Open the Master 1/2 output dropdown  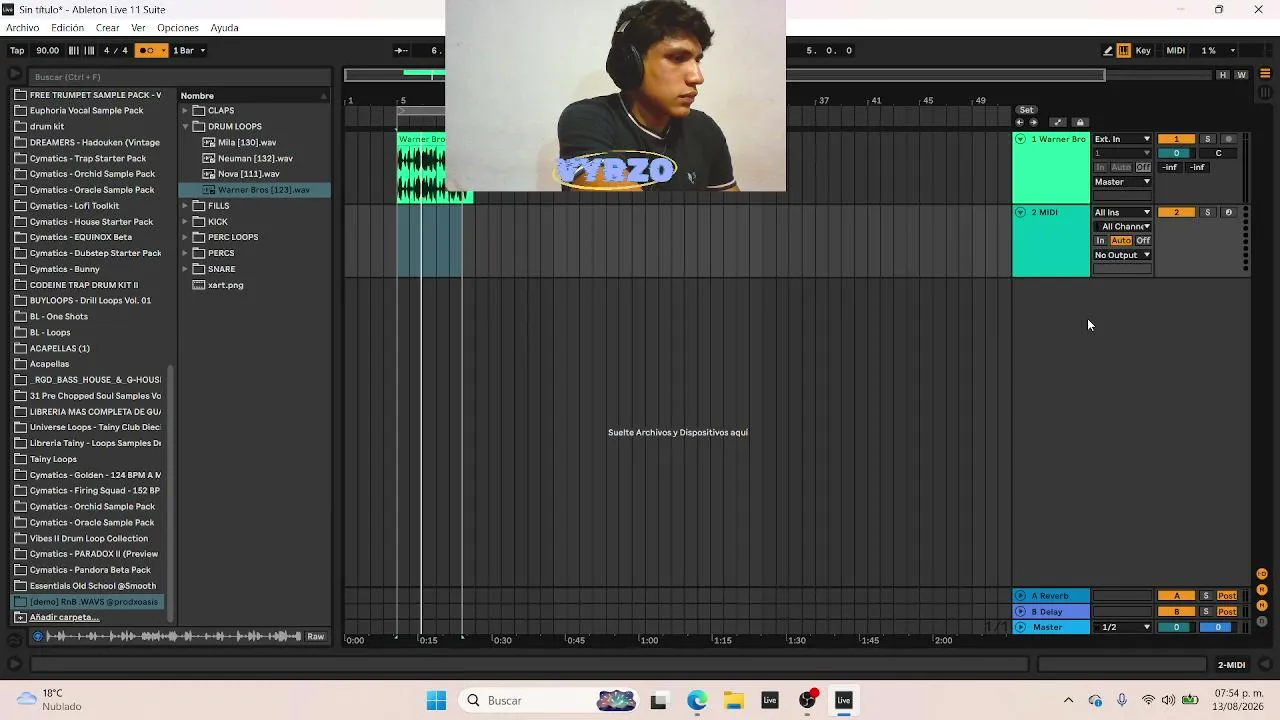click(x=1122, y=627)
